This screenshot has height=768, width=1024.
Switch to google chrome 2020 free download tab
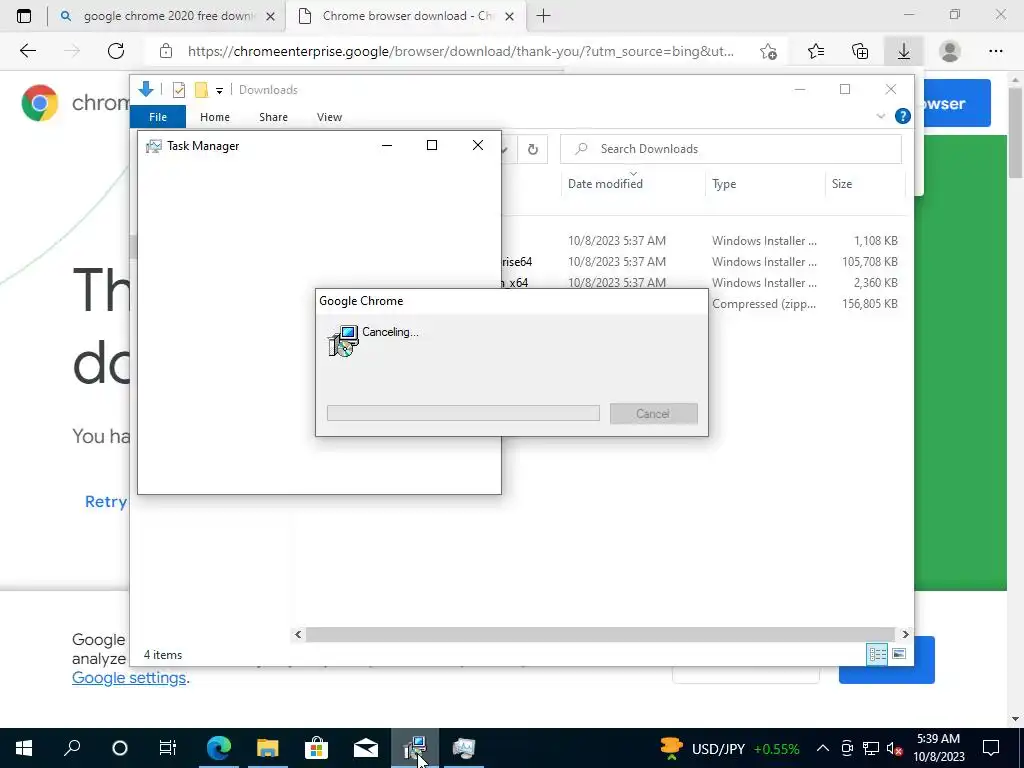pyautogui.click(x=167, y=16)
